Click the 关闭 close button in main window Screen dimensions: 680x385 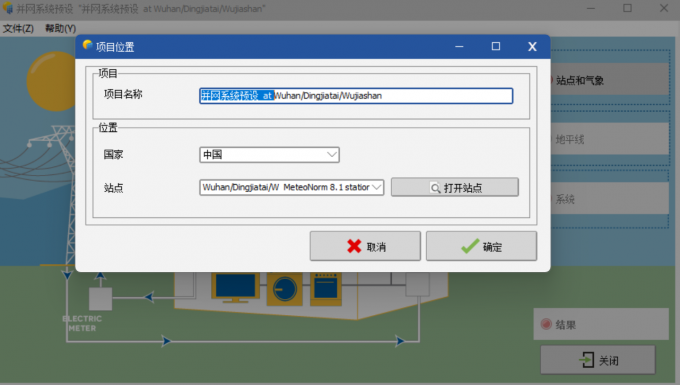point(598,360)
